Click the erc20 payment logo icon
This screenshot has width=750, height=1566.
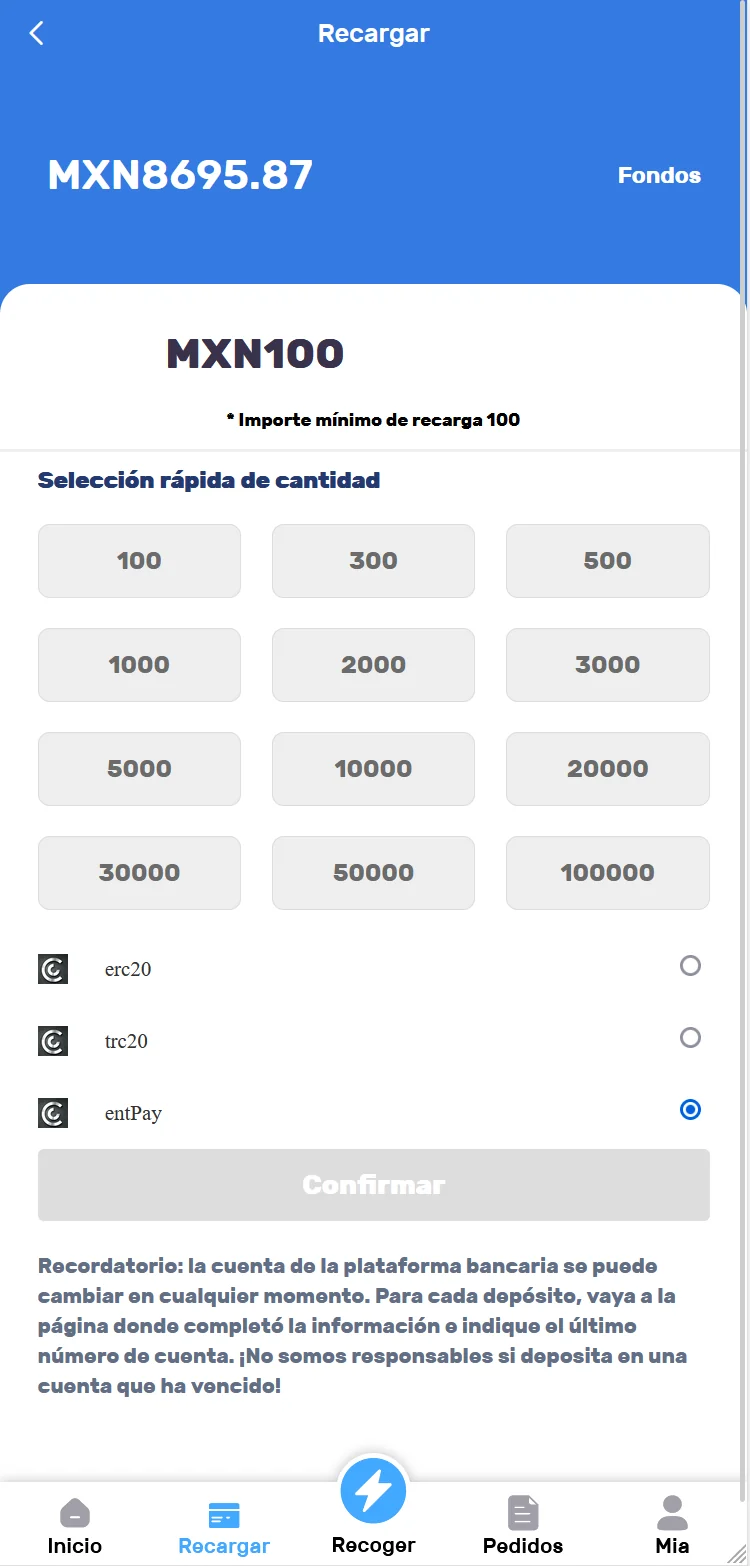(x=53, y=969)
